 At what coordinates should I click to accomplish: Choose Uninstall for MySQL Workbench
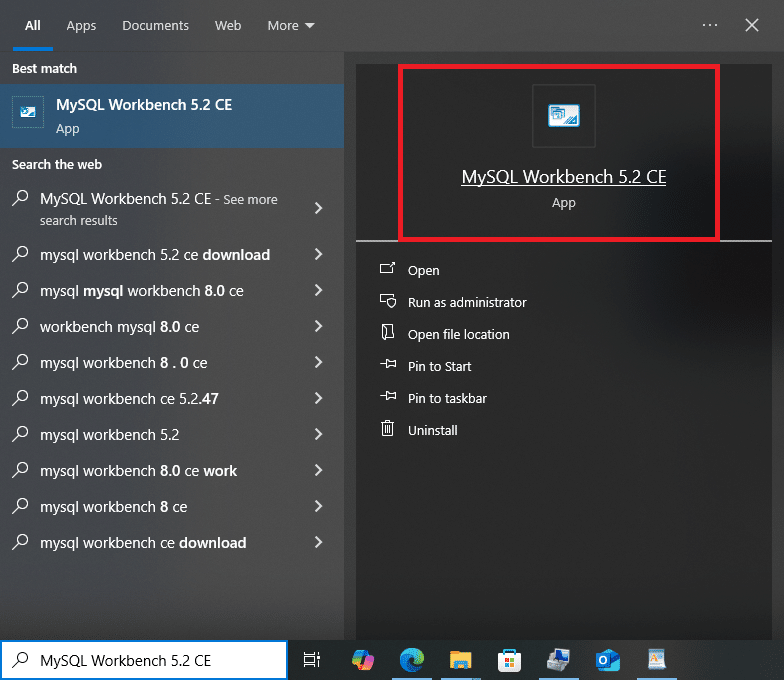coord(432,430)
